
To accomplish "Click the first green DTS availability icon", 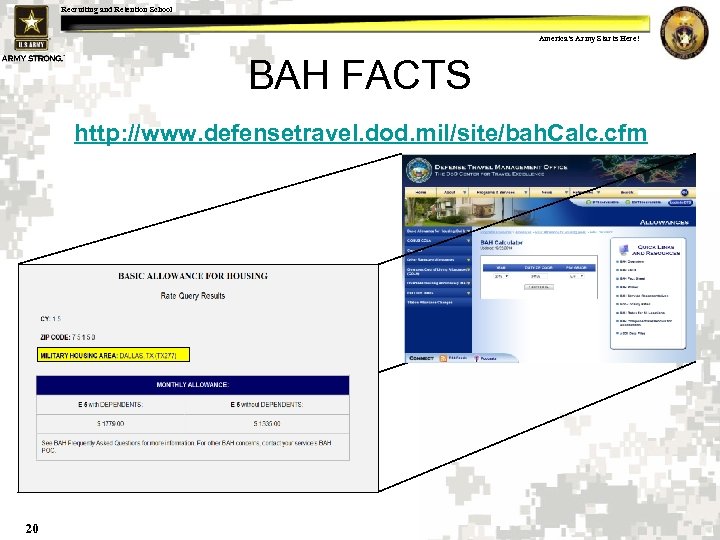I will [589, 202].
